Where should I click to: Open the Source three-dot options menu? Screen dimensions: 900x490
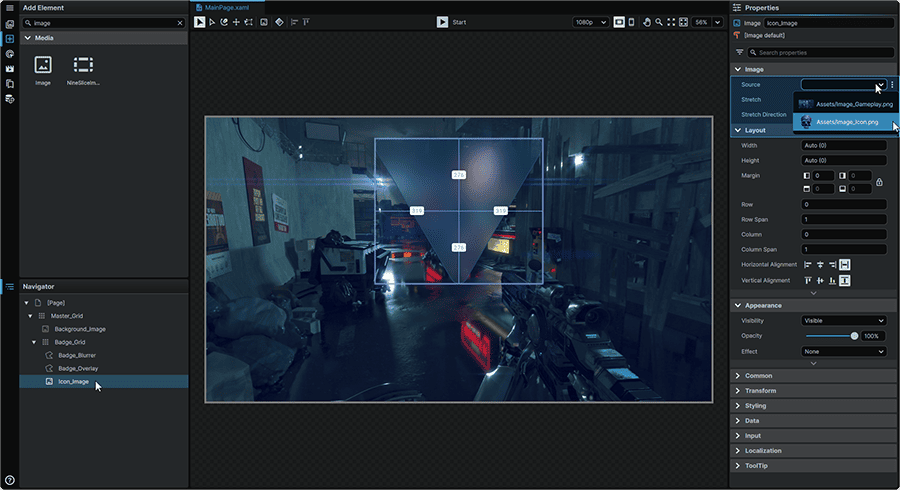coord(892,84)
